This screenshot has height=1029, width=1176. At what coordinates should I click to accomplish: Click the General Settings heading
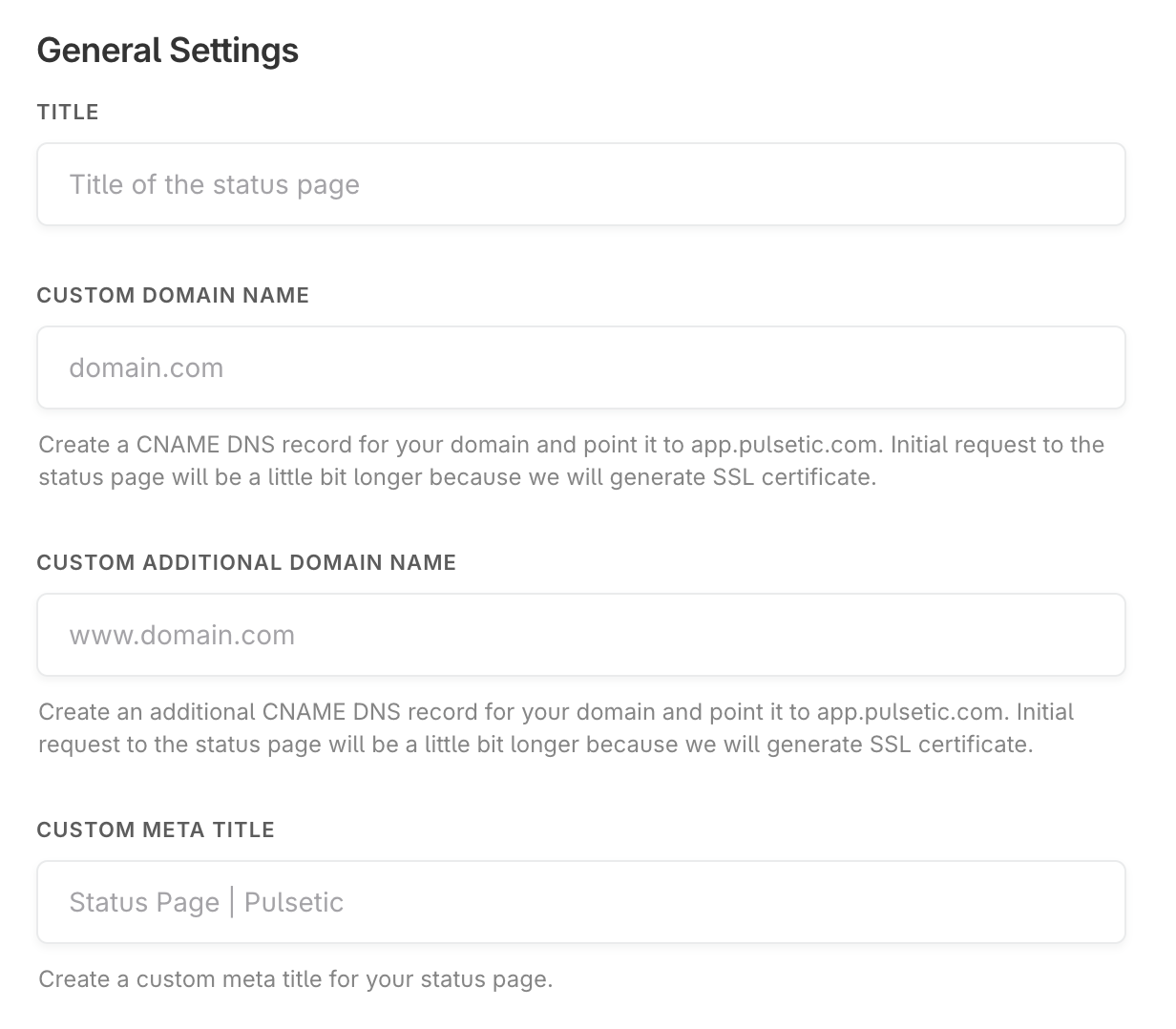tap(168, 50)
